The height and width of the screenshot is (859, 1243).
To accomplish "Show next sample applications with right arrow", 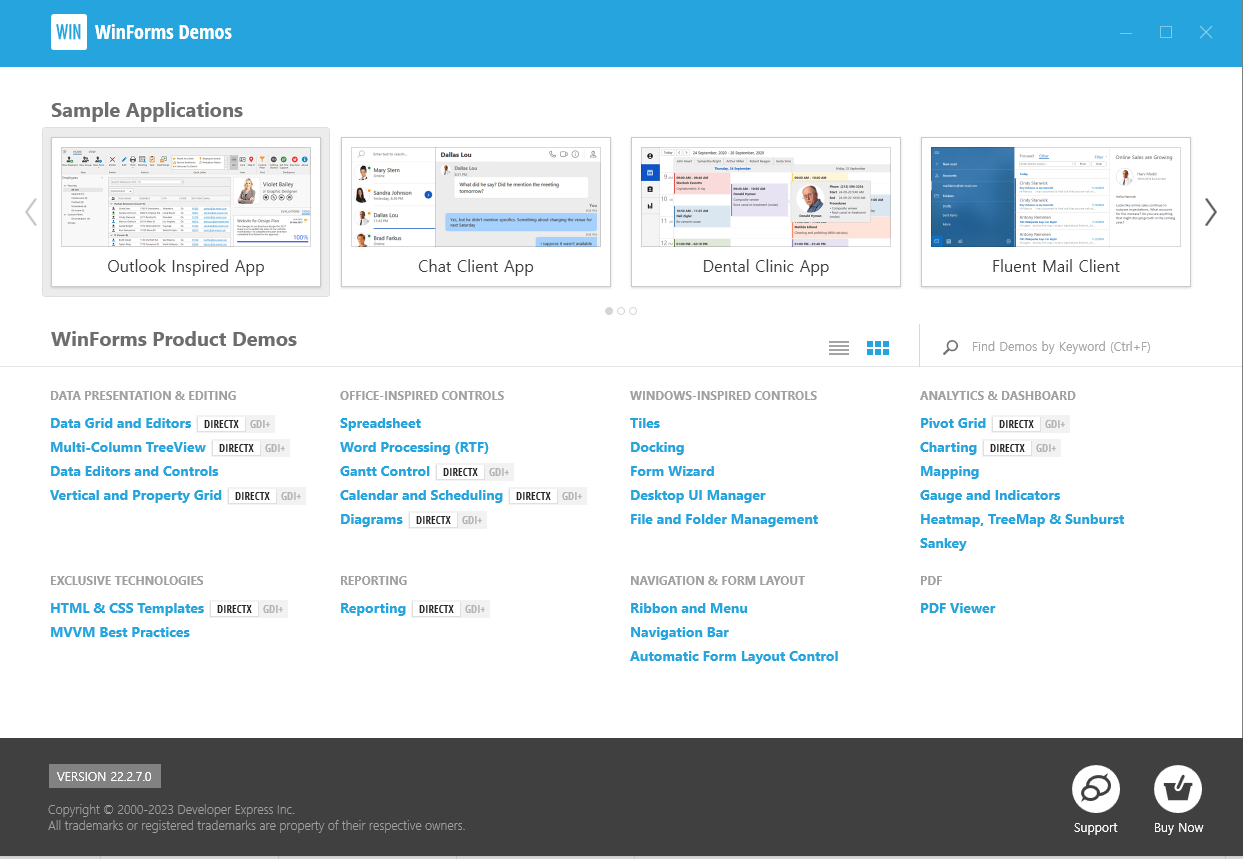I will tap(1211, 212).
